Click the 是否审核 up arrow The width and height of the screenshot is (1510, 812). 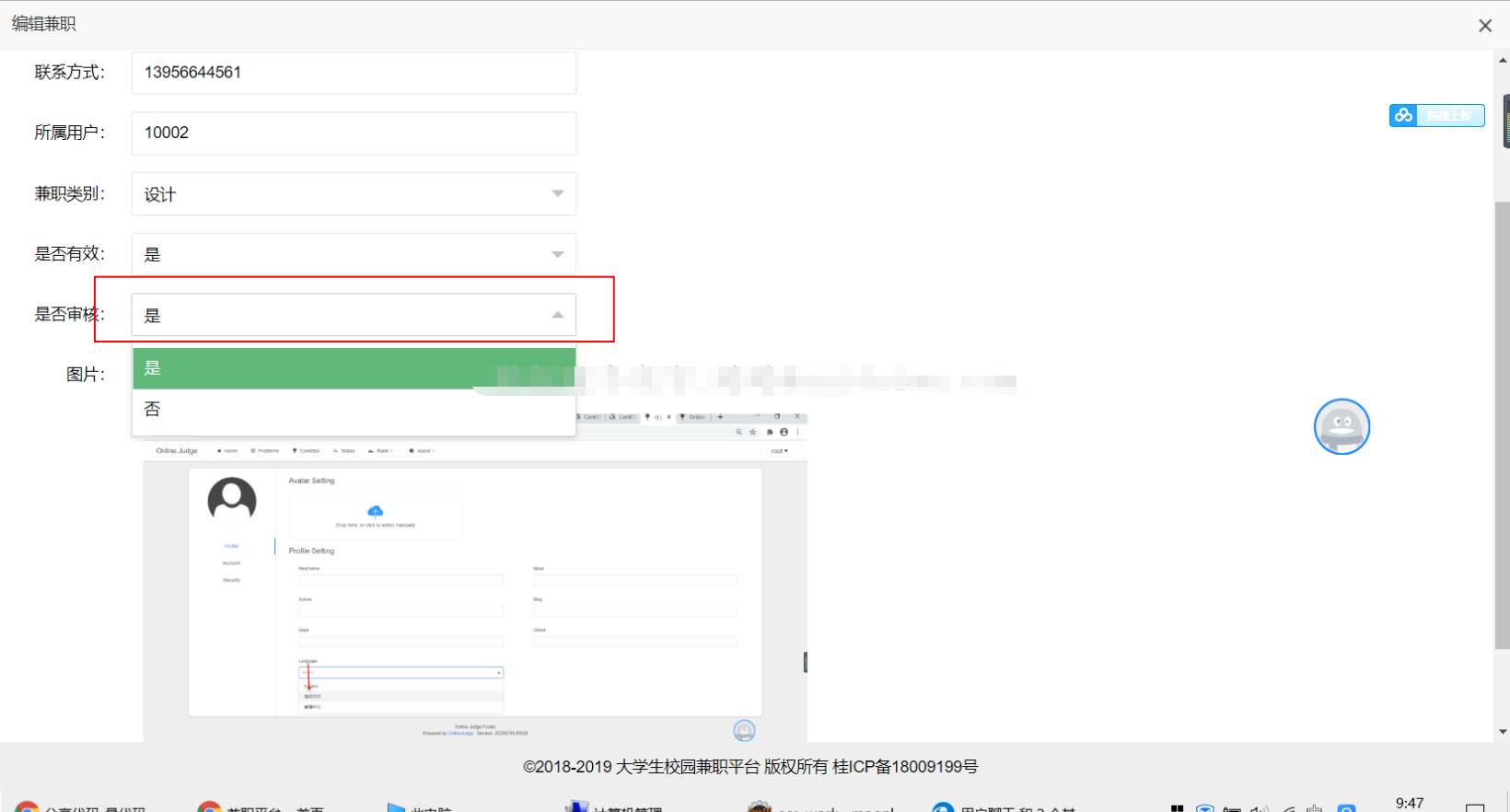pyautogui.click(x=558, y=315)
